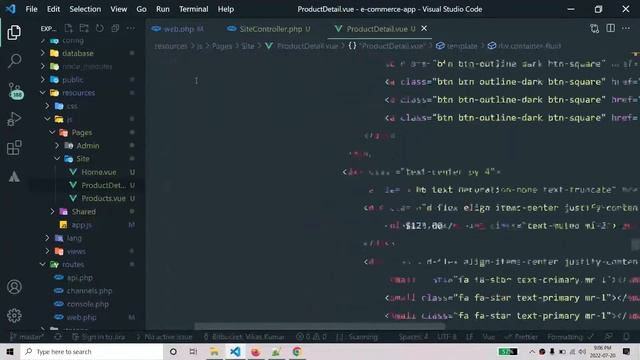Screen dimensions: 640x360
Task: Split the editor to the right
Action: click(611, 28)
